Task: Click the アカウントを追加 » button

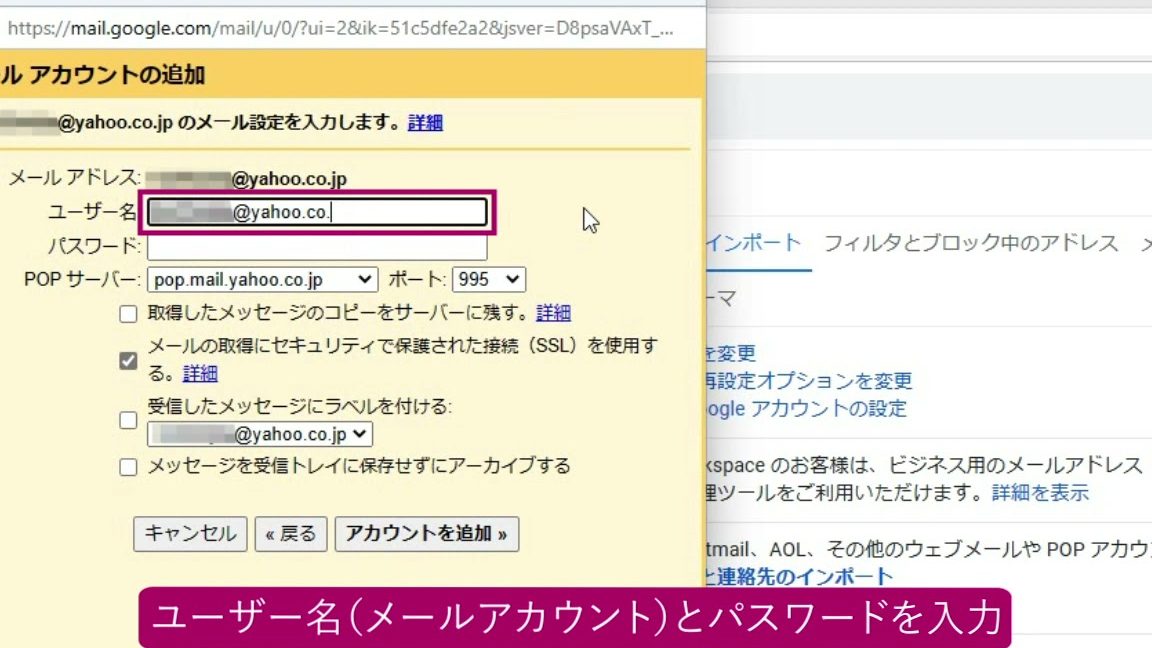Action: [x=427, y=534]
